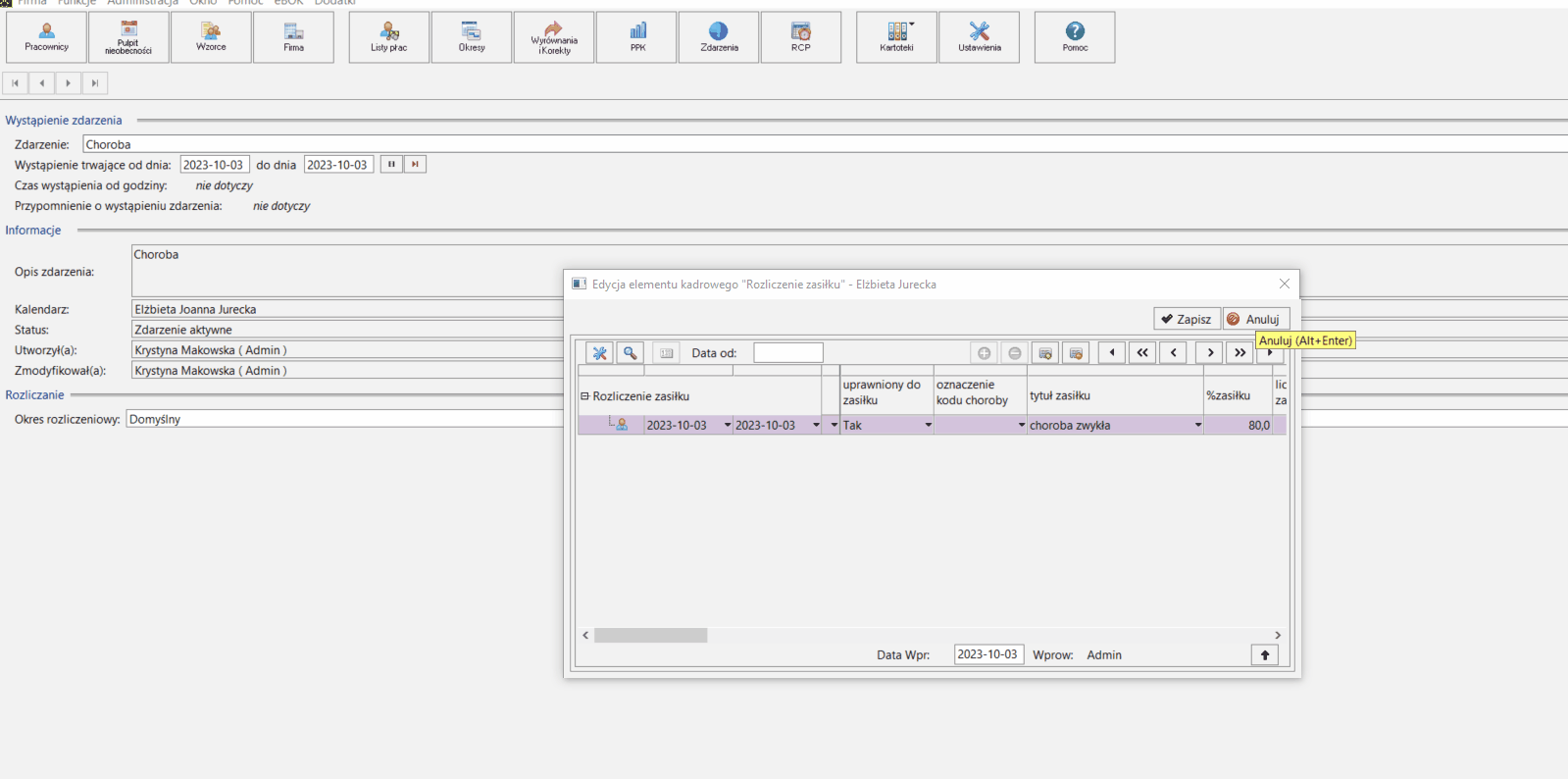Open the narrow dropdown before the Tak cell
Image resolution: width=1568 pixels, height=779 pixels.
(x=835, y=425)
